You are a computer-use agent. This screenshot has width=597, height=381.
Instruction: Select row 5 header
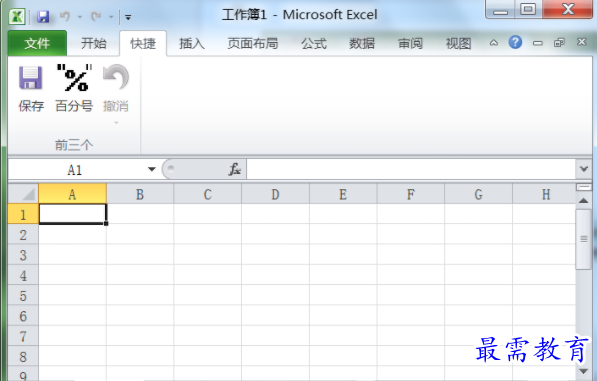23,295
